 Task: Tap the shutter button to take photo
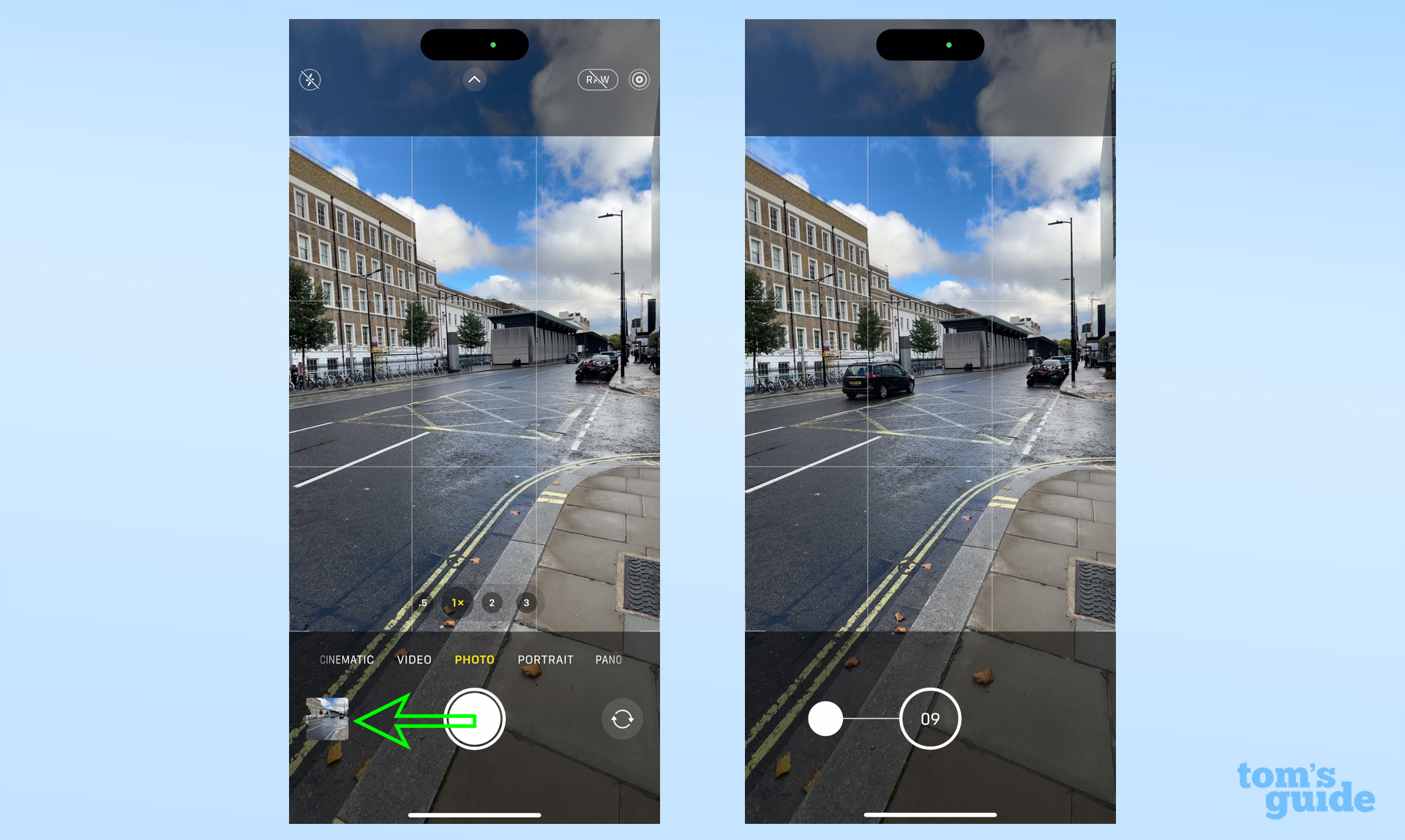pyautogui.click(x=470, y=719)
